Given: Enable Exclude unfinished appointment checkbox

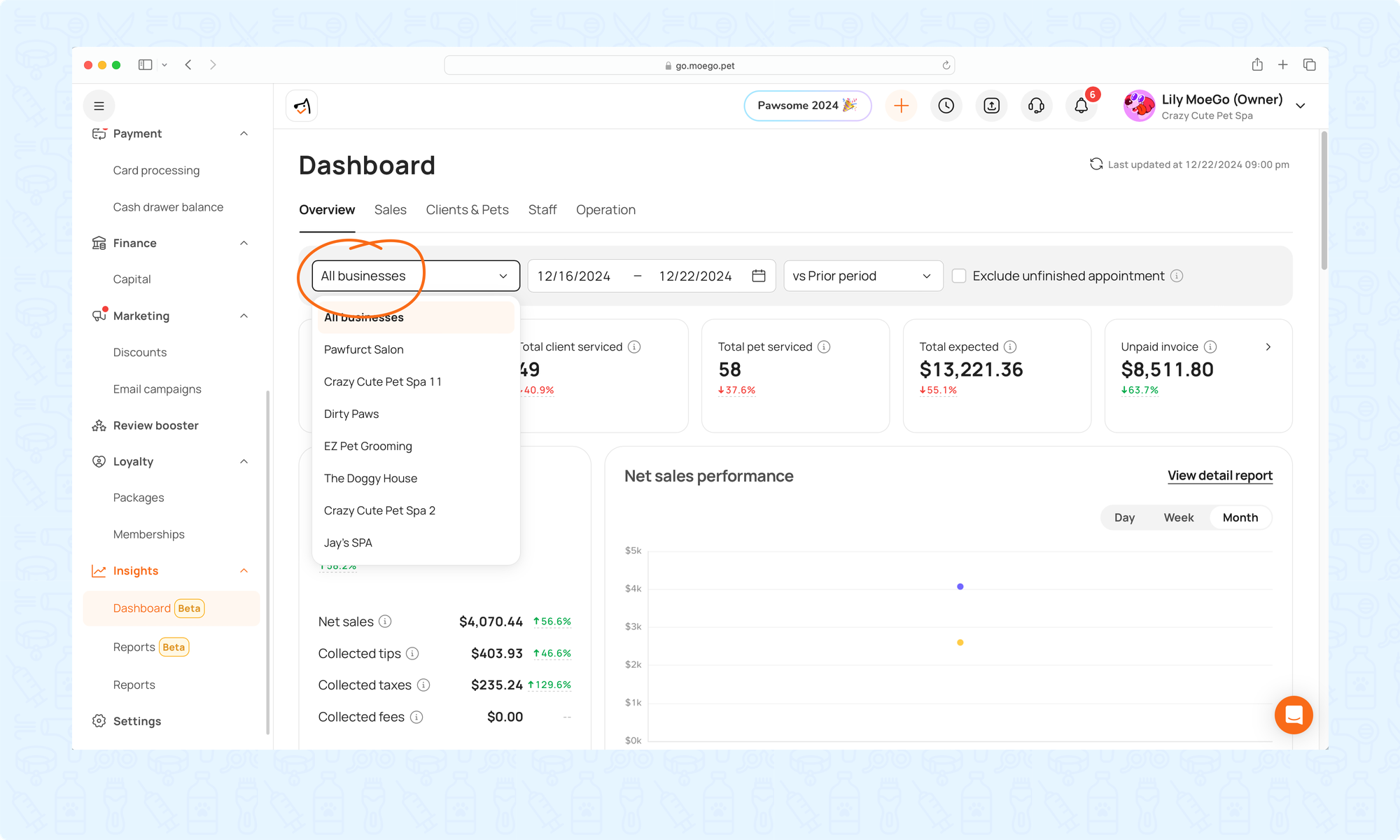Looking at the screenshot, I should point(959,276).
